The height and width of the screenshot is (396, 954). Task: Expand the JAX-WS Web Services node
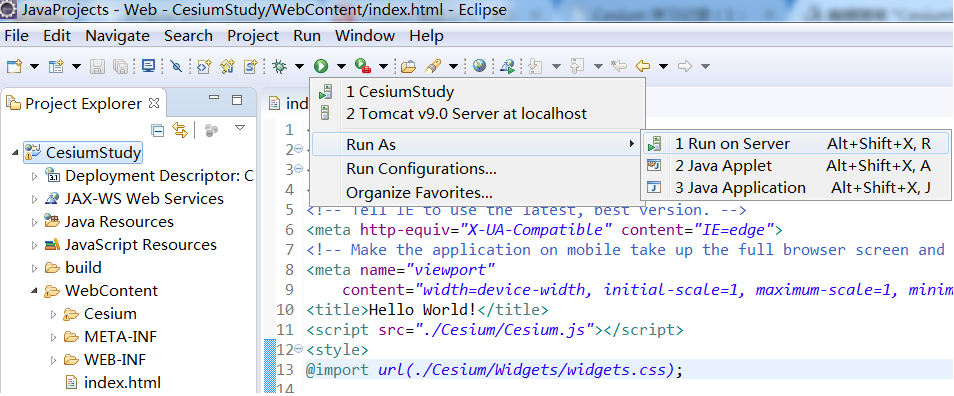tap(35, 200)
